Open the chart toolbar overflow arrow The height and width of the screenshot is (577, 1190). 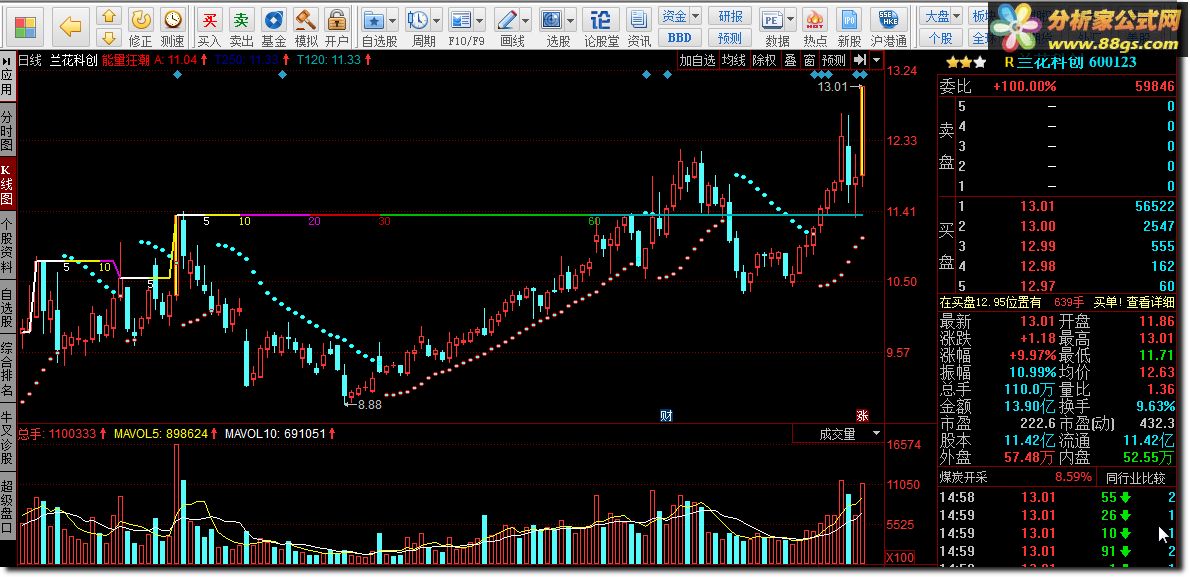877,60
